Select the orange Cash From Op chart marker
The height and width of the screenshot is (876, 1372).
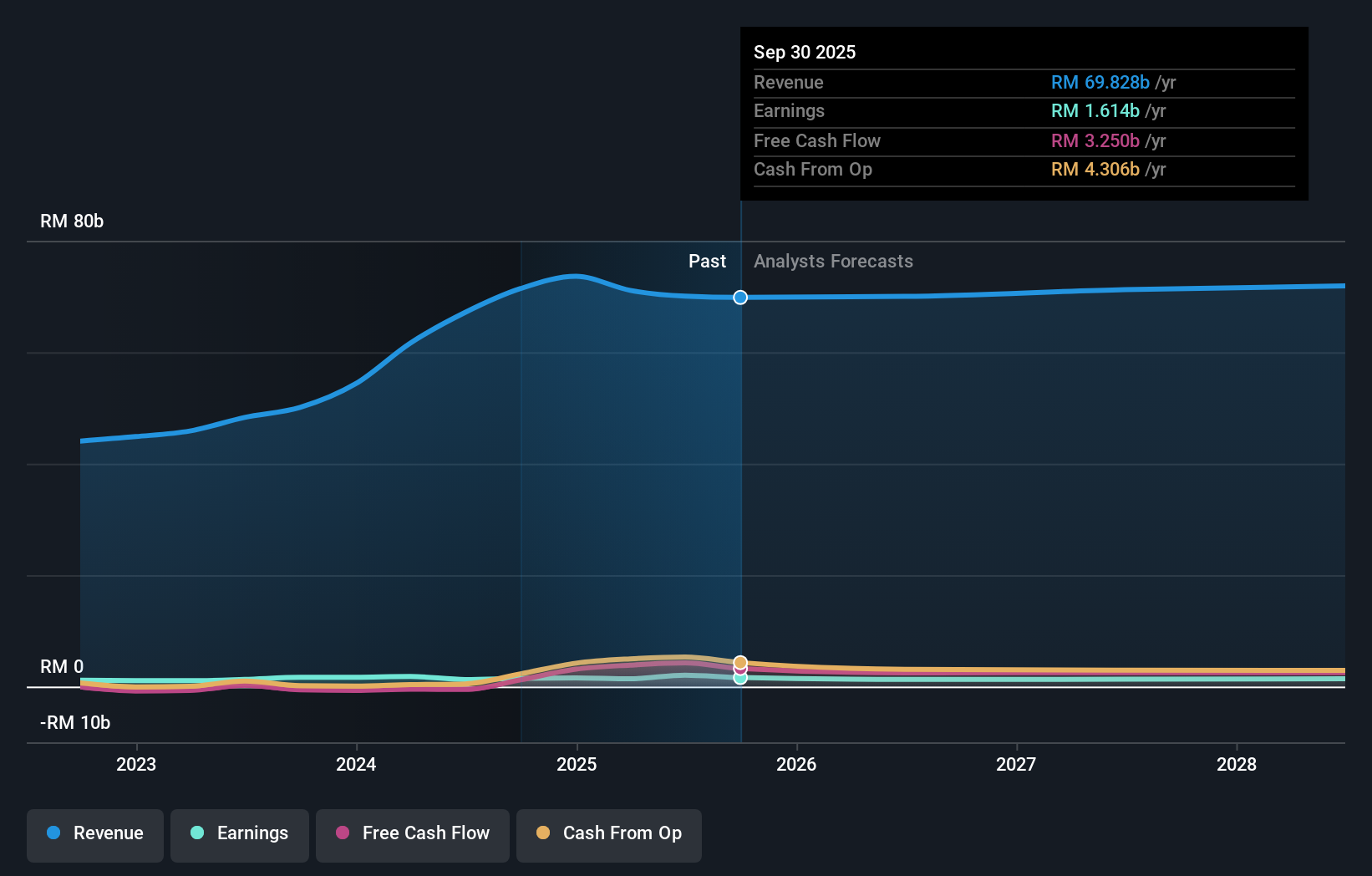pos(739,662)
